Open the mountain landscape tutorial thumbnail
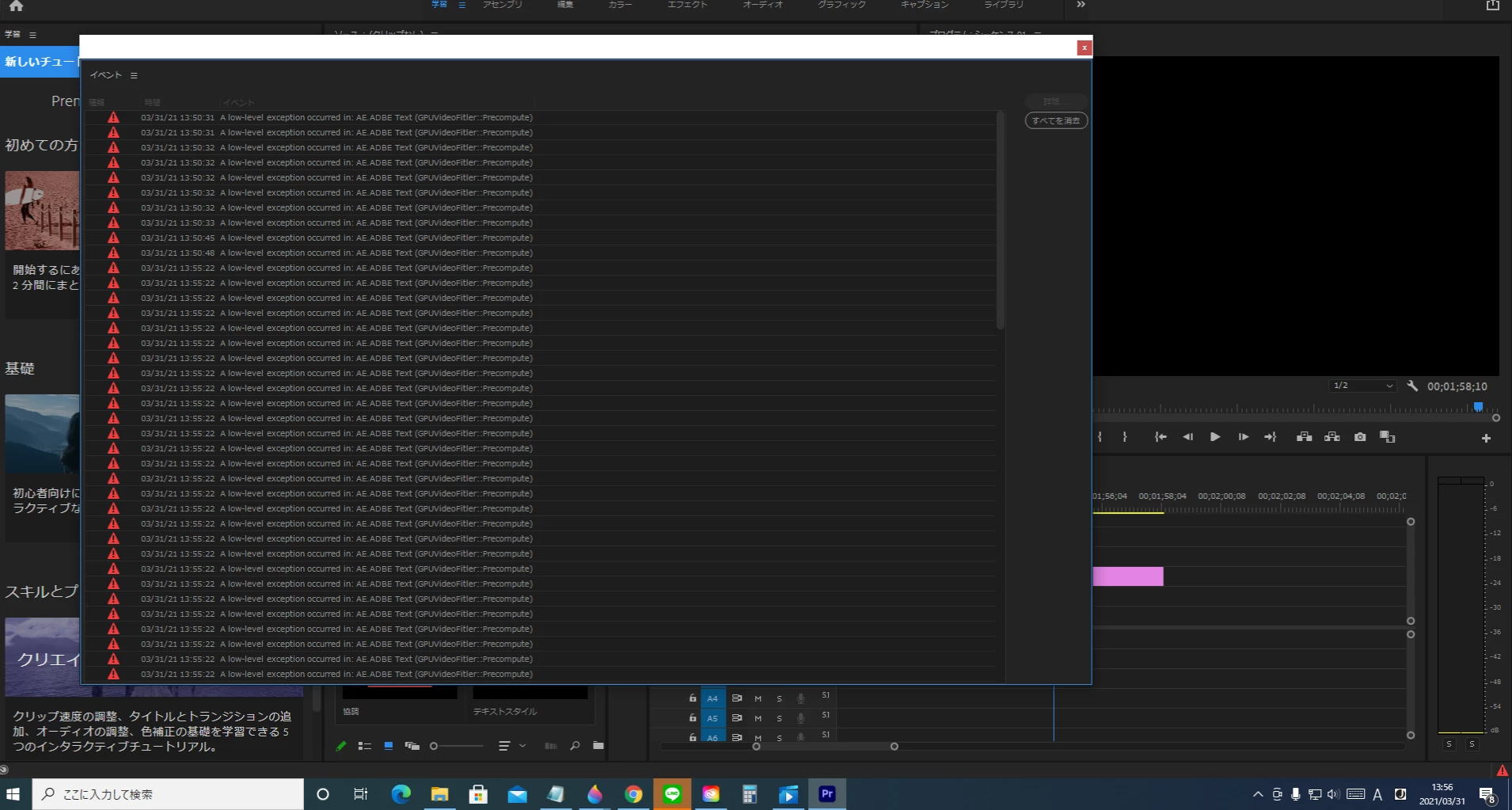 (x=42, y=434)
